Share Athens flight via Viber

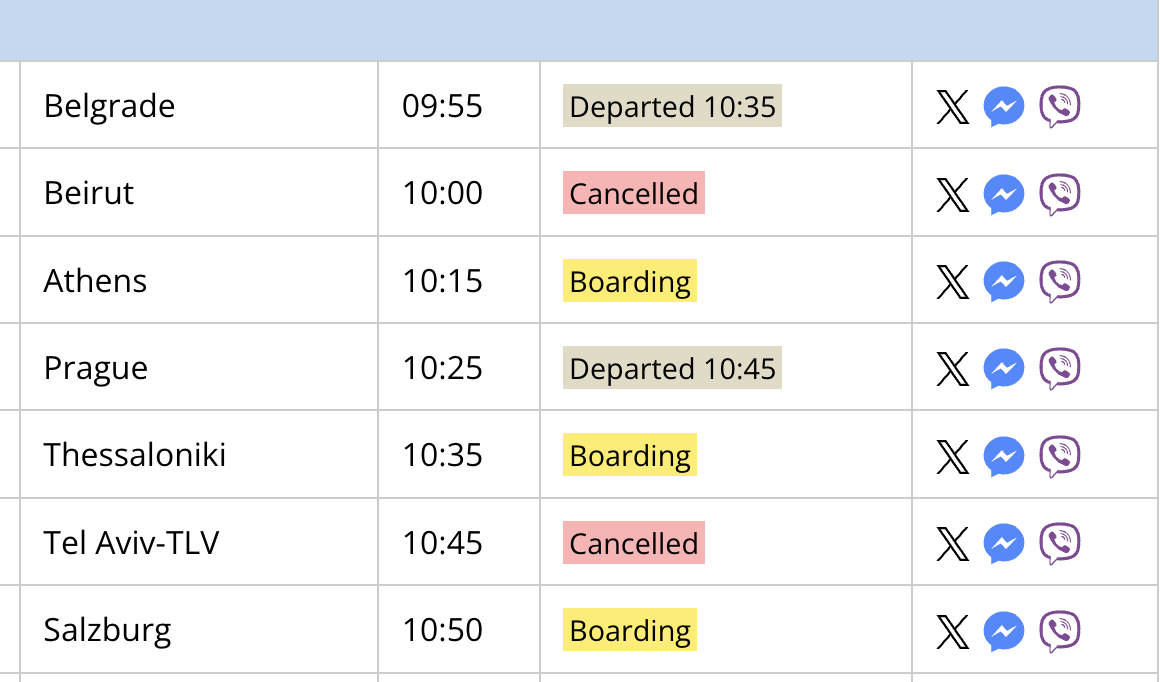point(1060,281)
